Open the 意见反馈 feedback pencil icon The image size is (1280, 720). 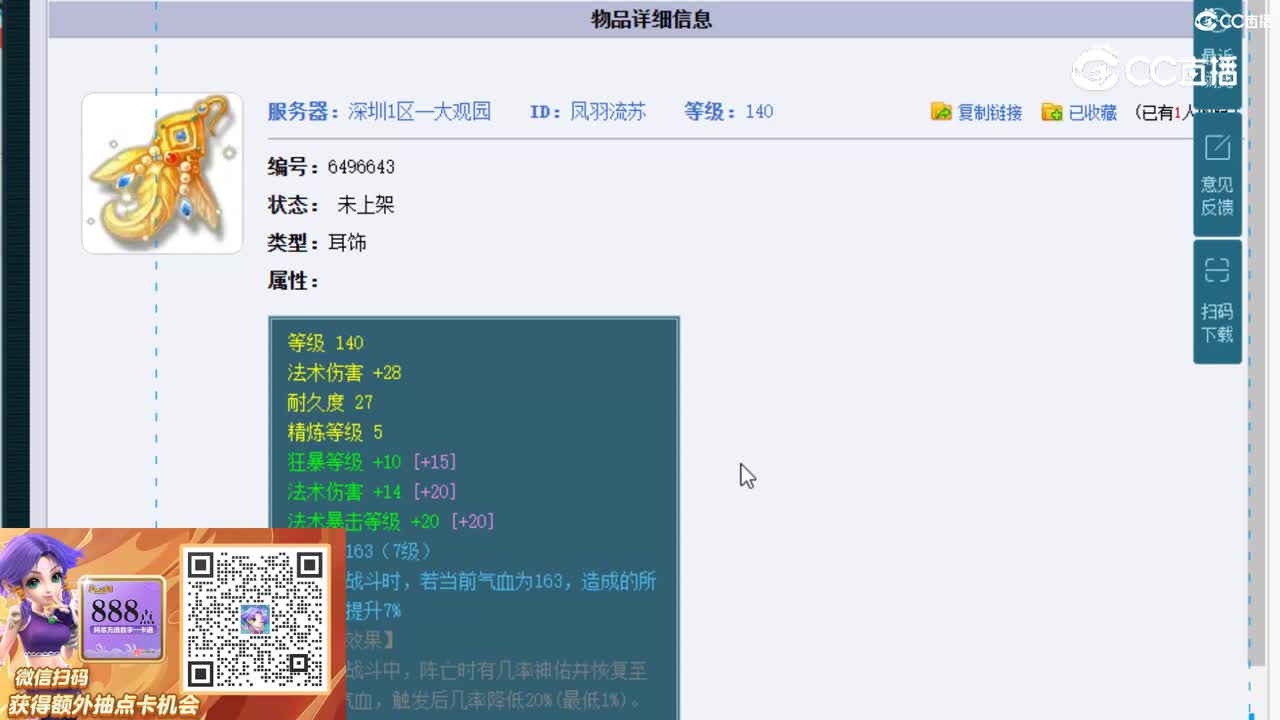coord(1216,147)
